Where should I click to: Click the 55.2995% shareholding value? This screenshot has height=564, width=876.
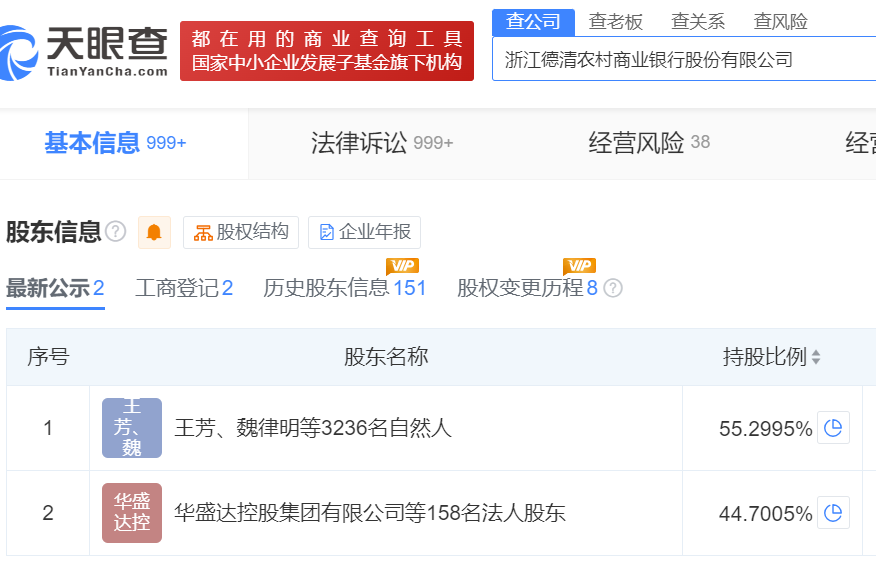coord(765,429)
